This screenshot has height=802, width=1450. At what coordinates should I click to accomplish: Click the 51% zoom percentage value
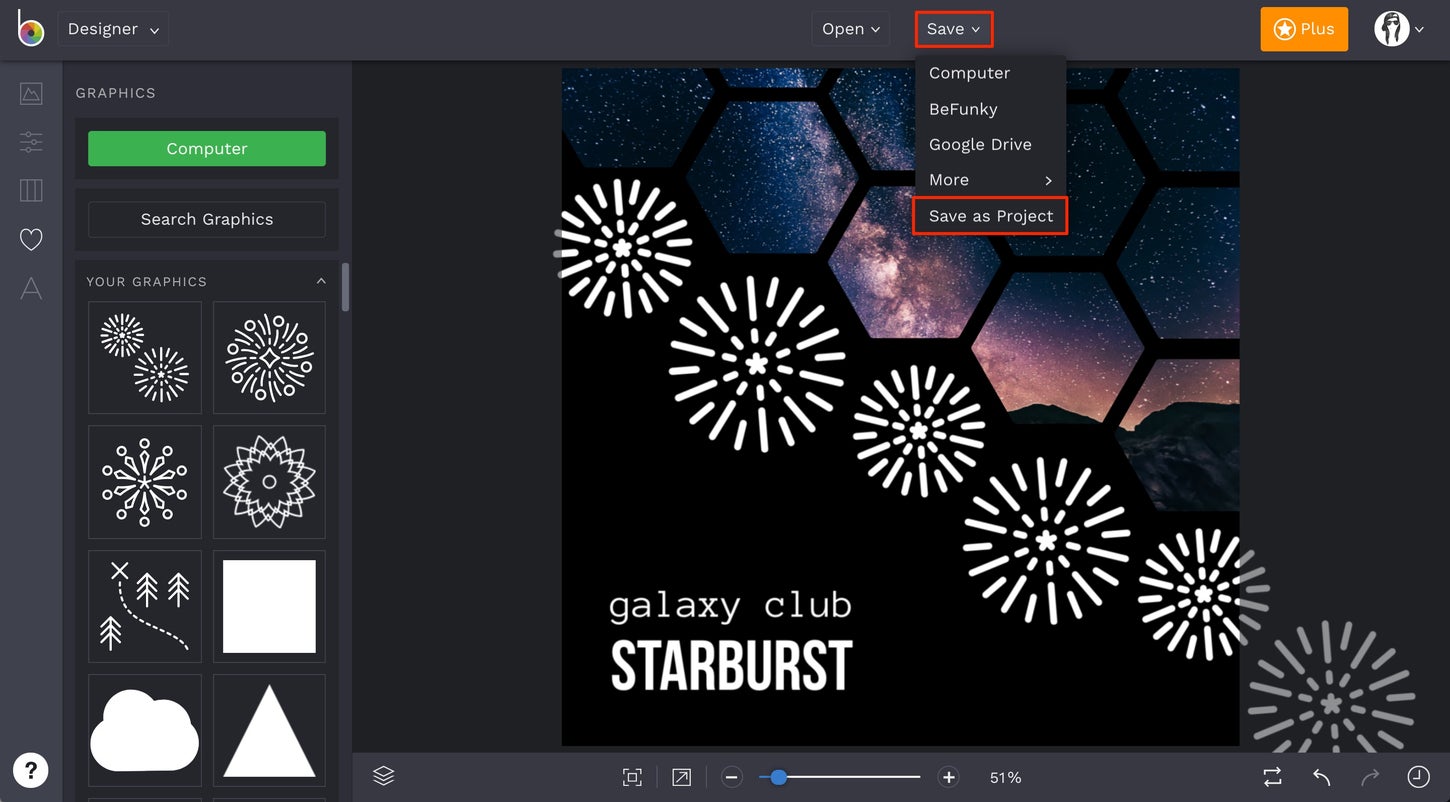pyautogui.click(x=1005, y=777)
